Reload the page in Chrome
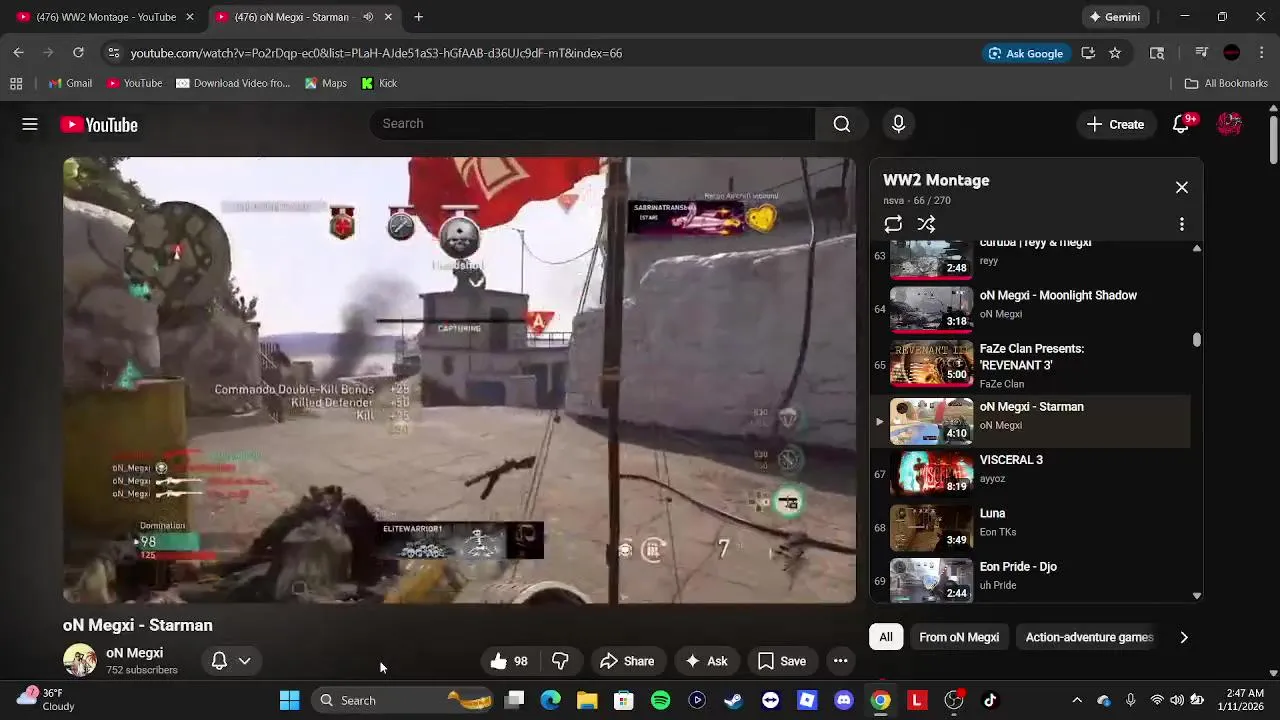The height and width of the screenshot is (720, 1280). coord(78,53)
